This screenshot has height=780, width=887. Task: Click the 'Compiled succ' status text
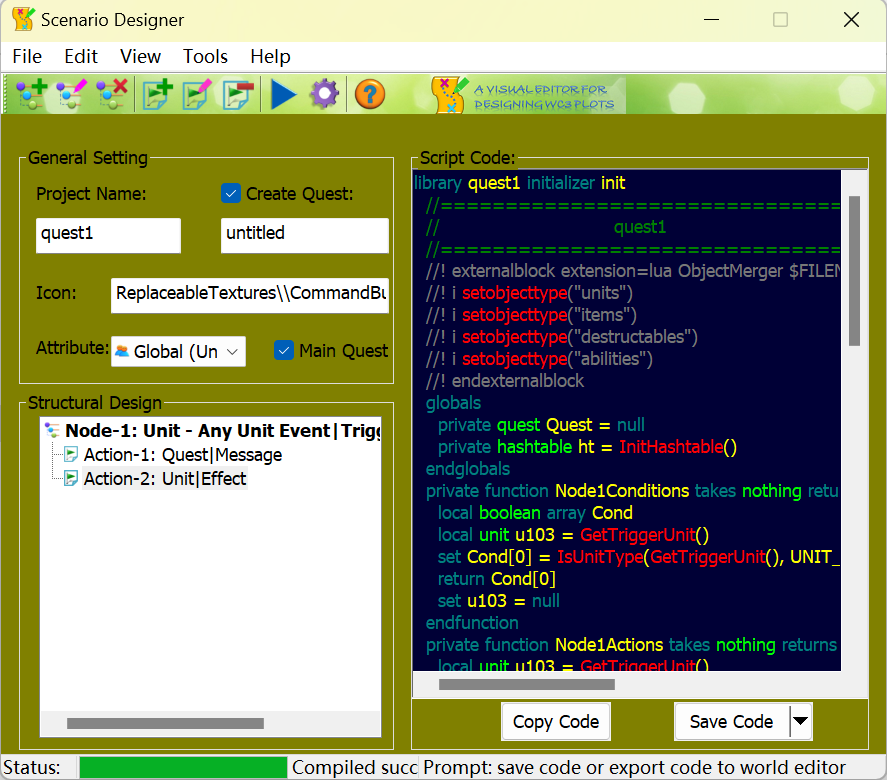coord(354,768)
